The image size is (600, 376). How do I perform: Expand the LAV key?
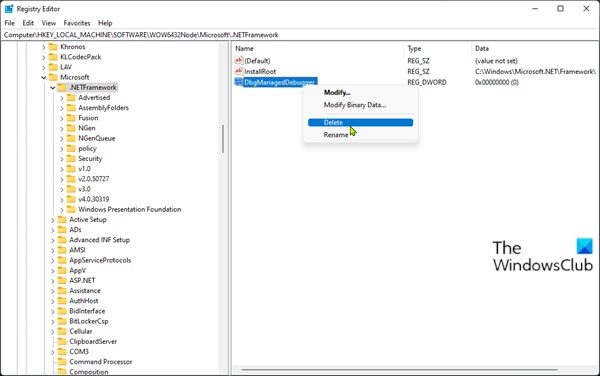[x=44, y=67]
